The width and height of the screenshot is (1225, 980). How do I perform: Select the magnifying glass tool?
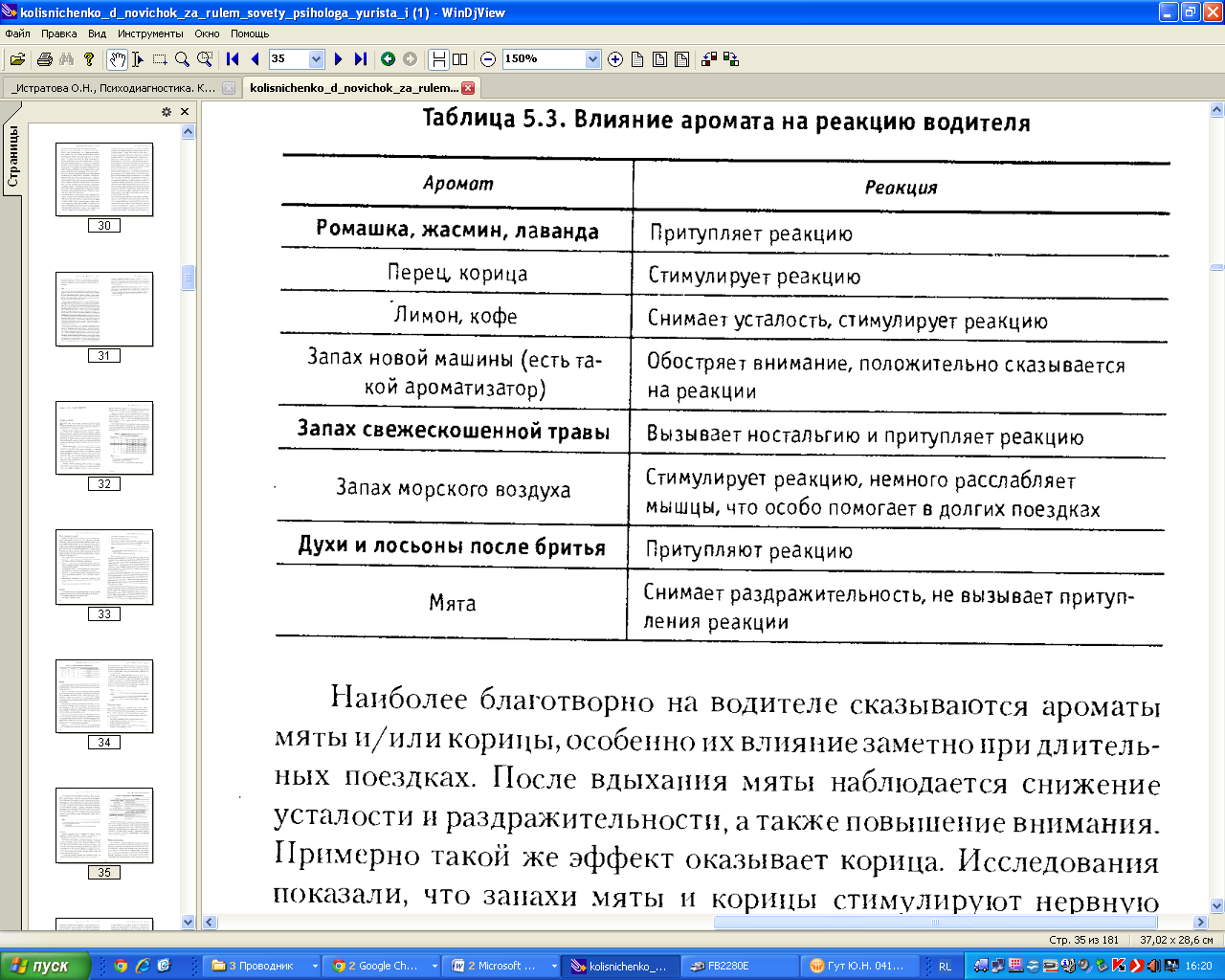tap(182, 59)
